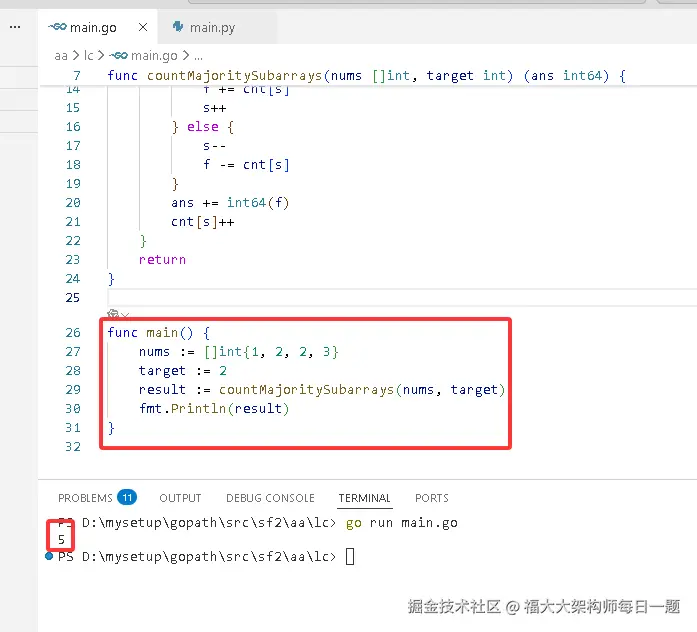
Task: Click the Python icon on main.py tab
Action: pyautogui.click(x=178, y=27)
